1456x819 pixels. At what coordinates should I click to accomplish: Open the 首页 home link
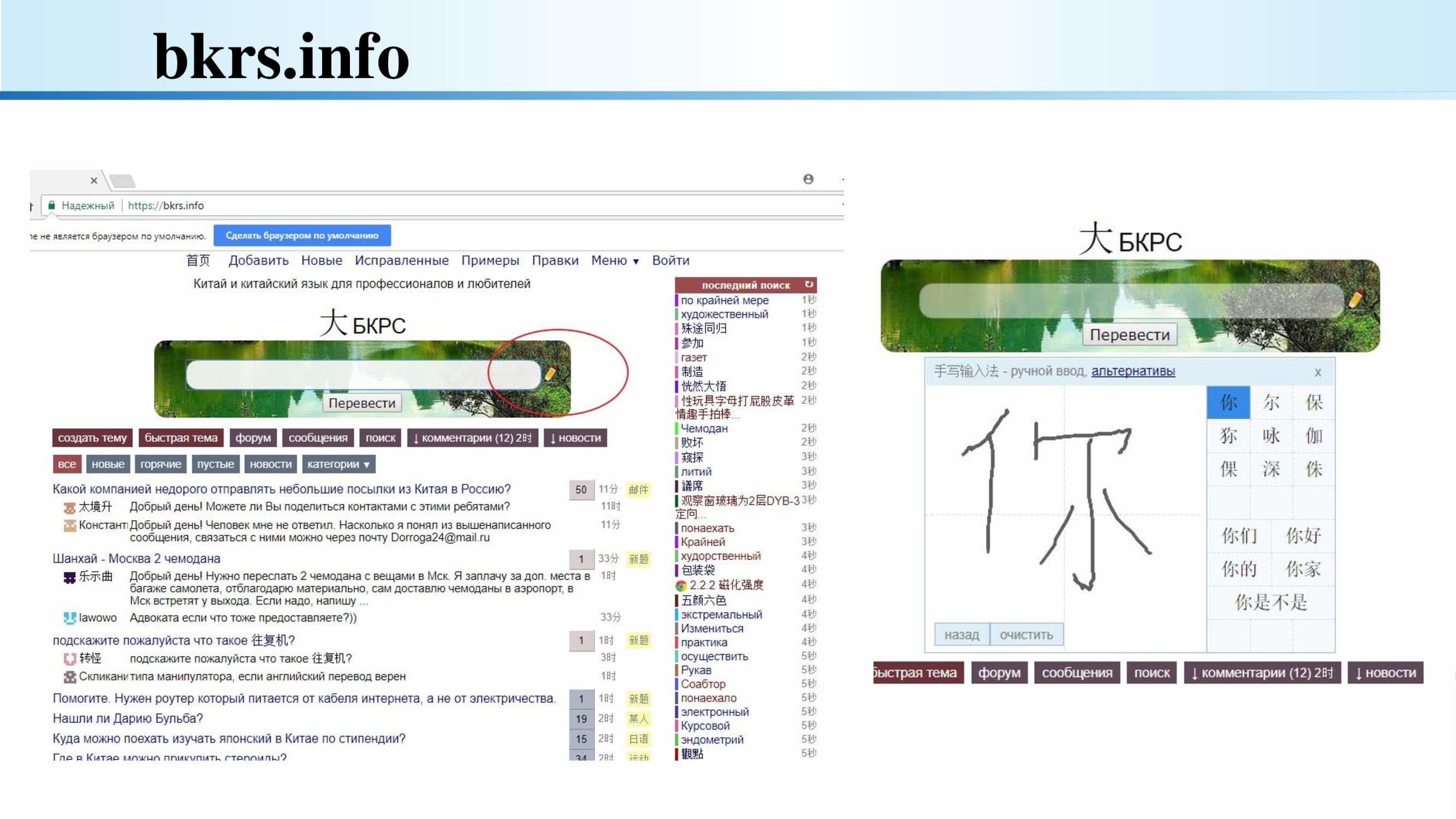coord(198,260)
